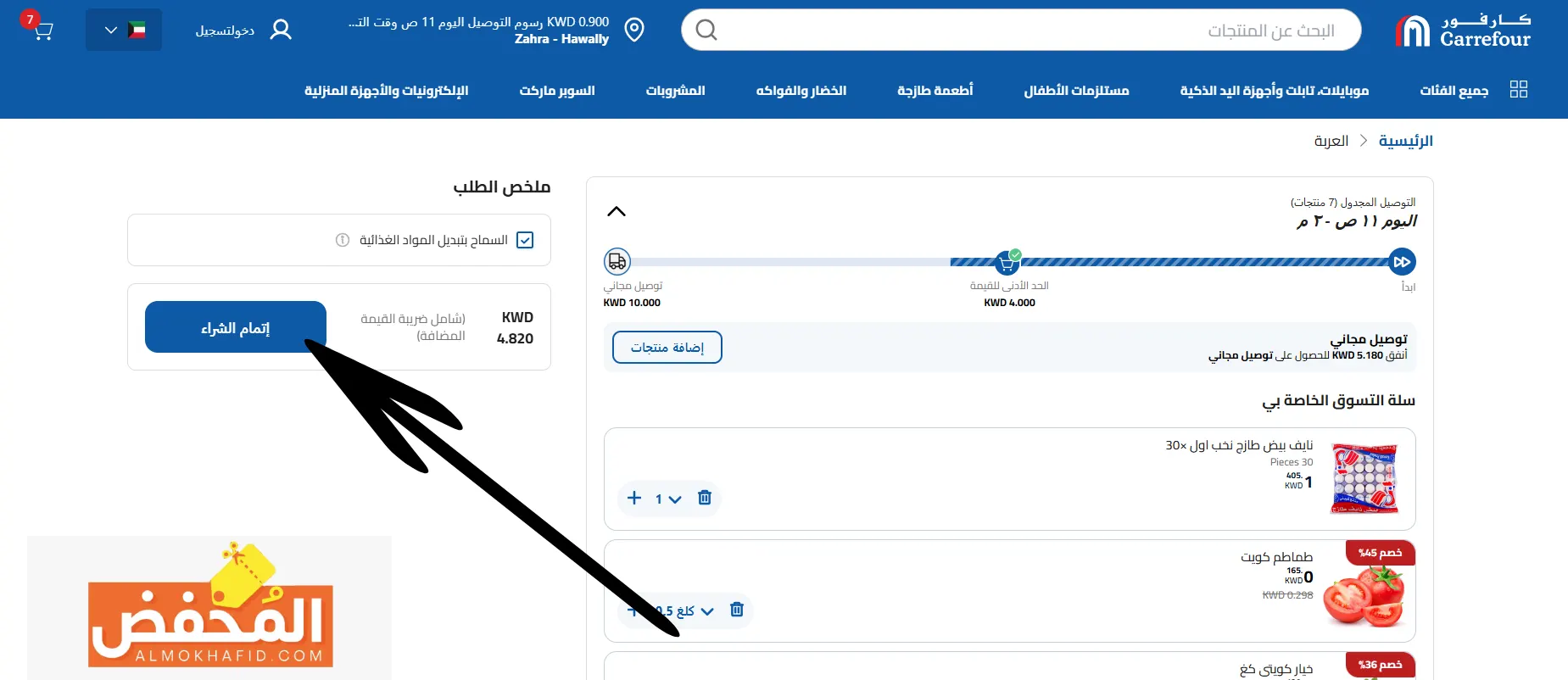Viewport: 1568px width, 680px height.
Task: Collapse the scheduled delivery section chevron
Action: coord(617,211)
